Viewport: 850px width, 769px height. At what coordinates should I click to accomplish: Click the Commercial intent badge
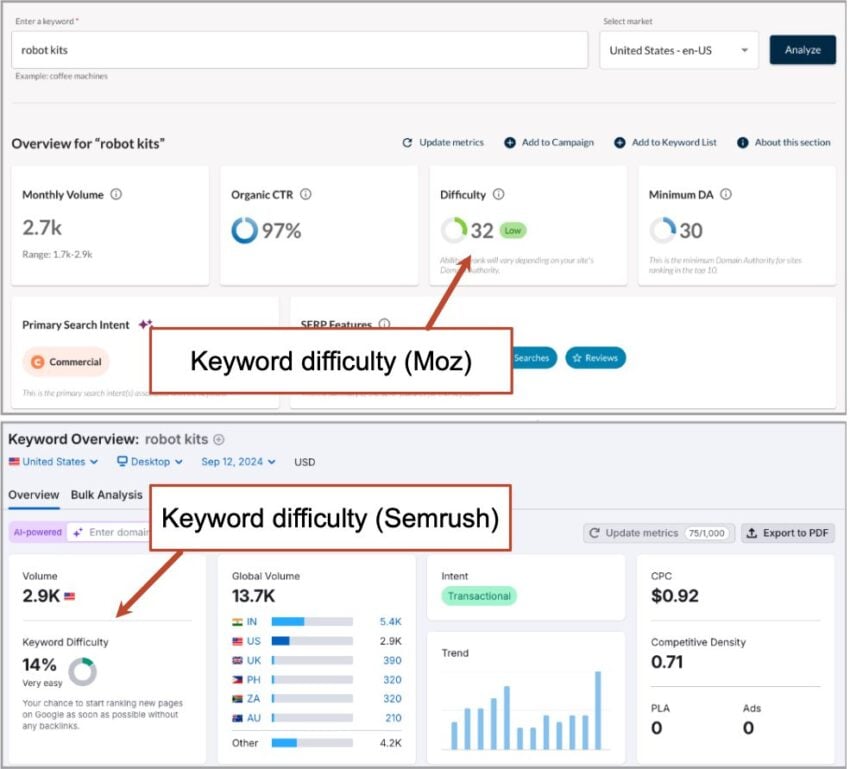click(66, 362)
